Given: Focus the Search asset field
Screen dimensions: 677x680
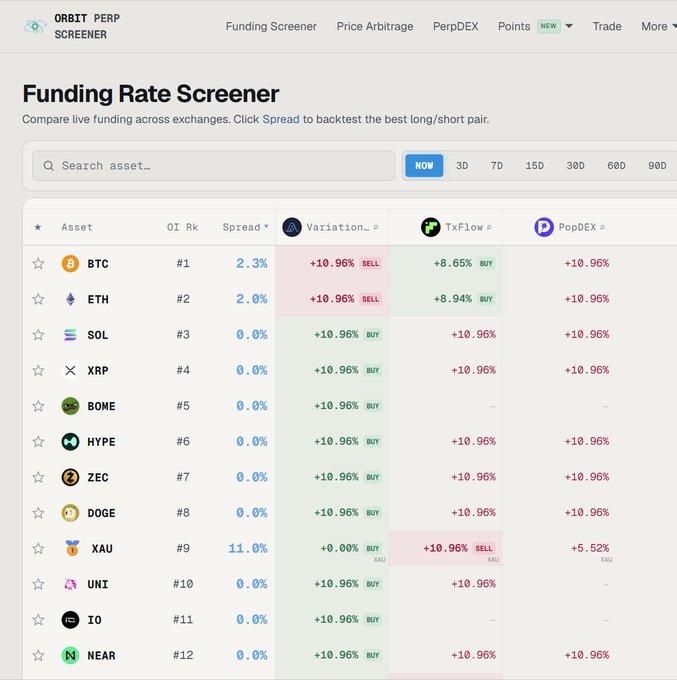Looking at the screenshot, I should click(x=213, y=166).
